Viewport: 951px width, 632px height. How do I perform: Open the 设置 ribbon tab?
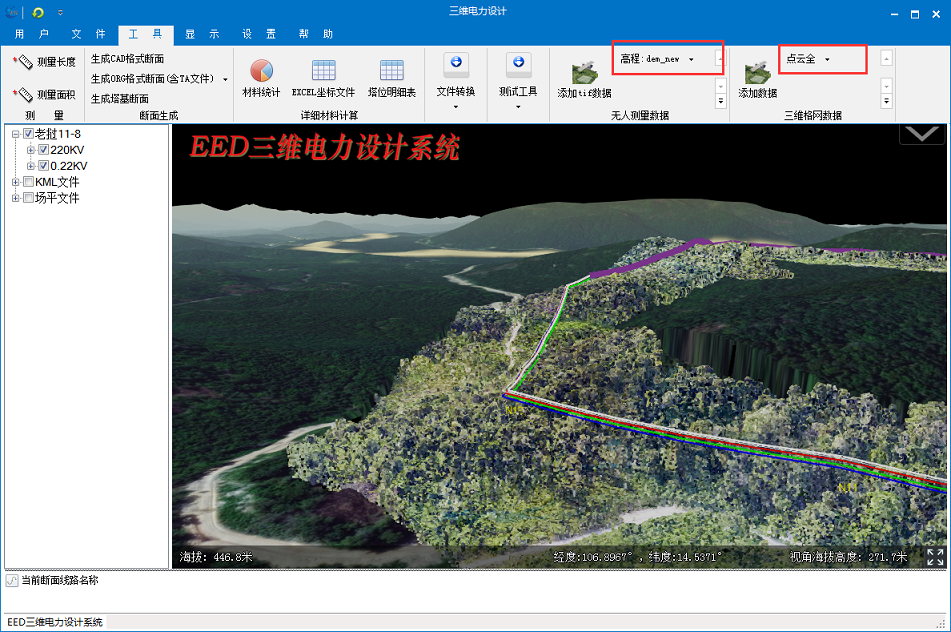[258, 34]
